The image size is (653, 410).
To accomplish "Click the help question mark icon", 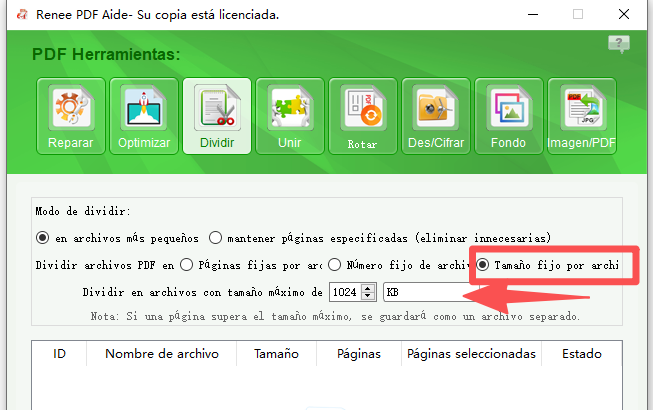I will click(619, 44).
